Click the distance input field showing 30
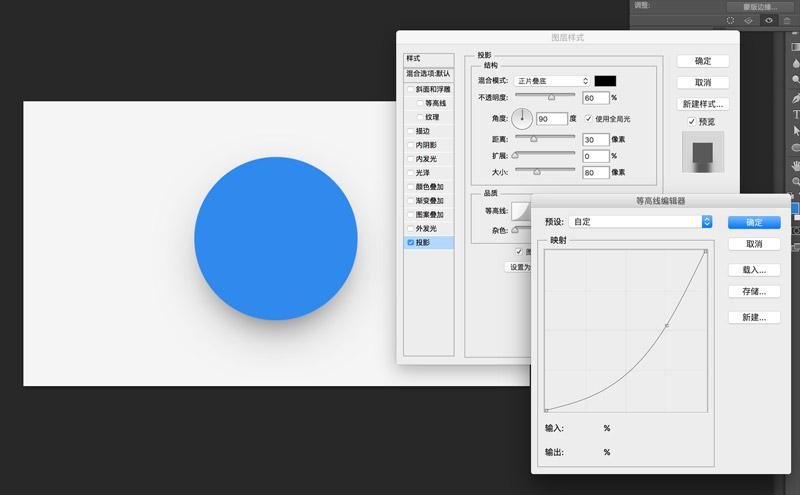800x495 pixels. pos(596,139)
